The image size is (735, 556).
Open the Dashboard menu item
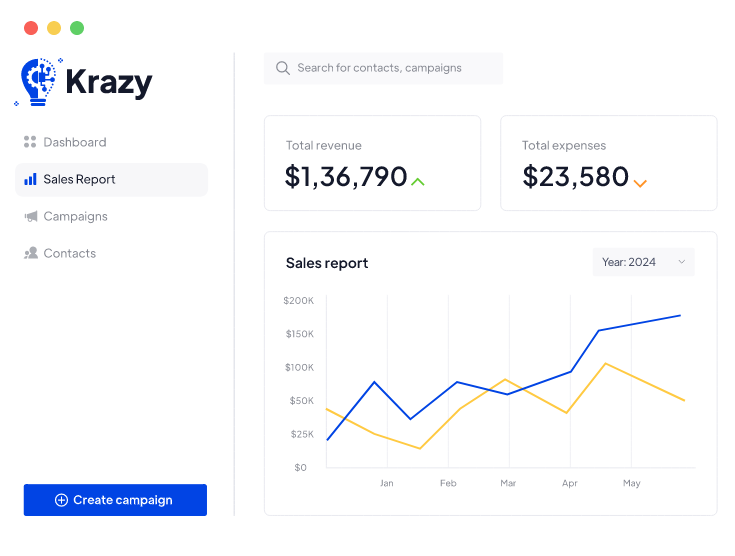click(74, 142)
